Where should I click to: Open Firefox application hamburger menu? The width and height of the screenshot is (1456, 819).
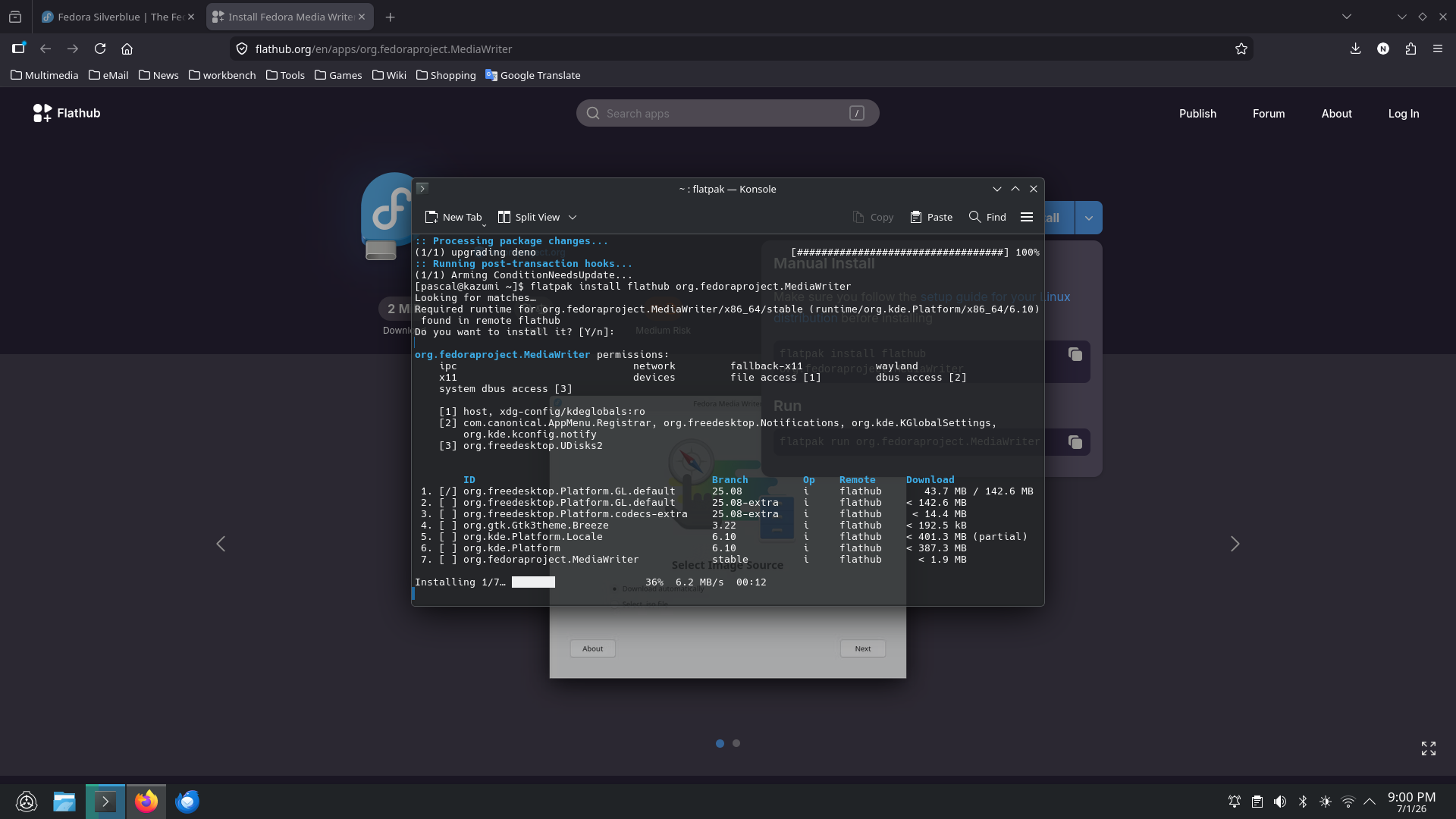(x=1438, y=49)
